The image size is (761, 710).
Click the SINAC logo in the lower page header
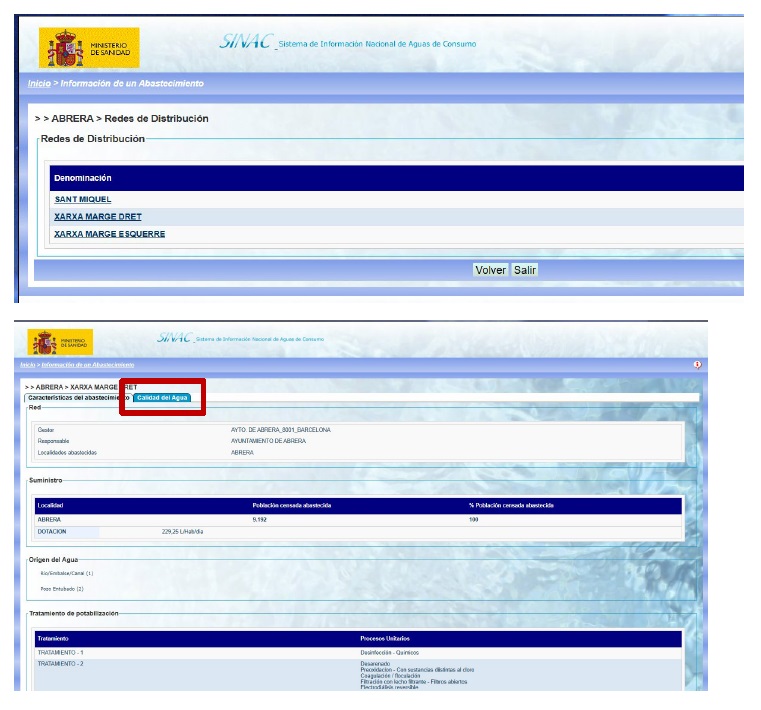[x=174, y=339]
